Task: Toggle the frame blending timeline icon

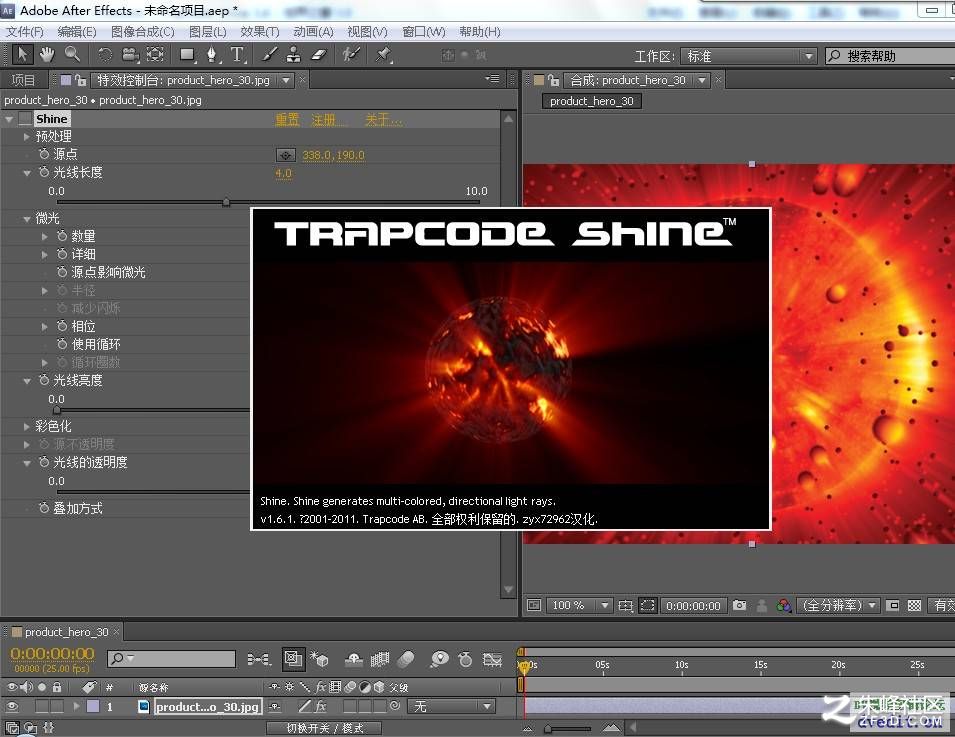Action: click(x=379, y=659)
